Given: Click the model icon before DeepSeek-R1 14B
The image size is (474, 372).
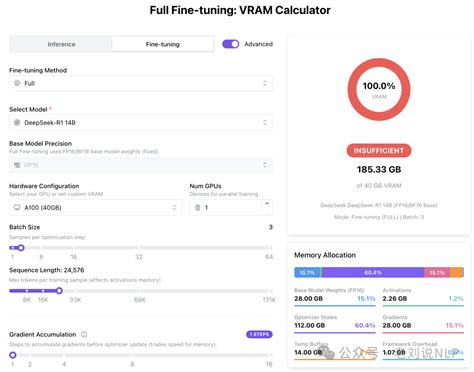Looking at the screenshot, I should [17, 123].
